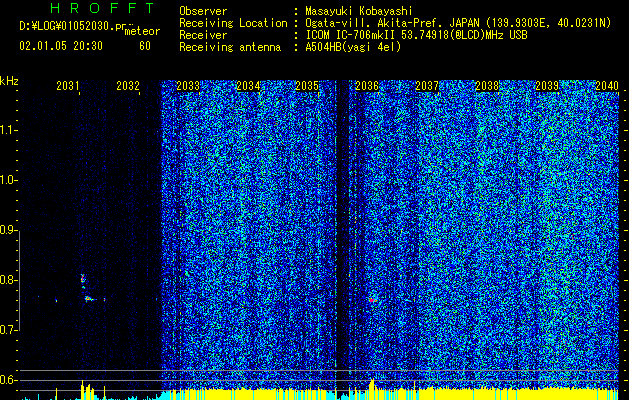Click the 2037 time marker
This screenshot has height=400, width=629.
[x=427, y=86]
